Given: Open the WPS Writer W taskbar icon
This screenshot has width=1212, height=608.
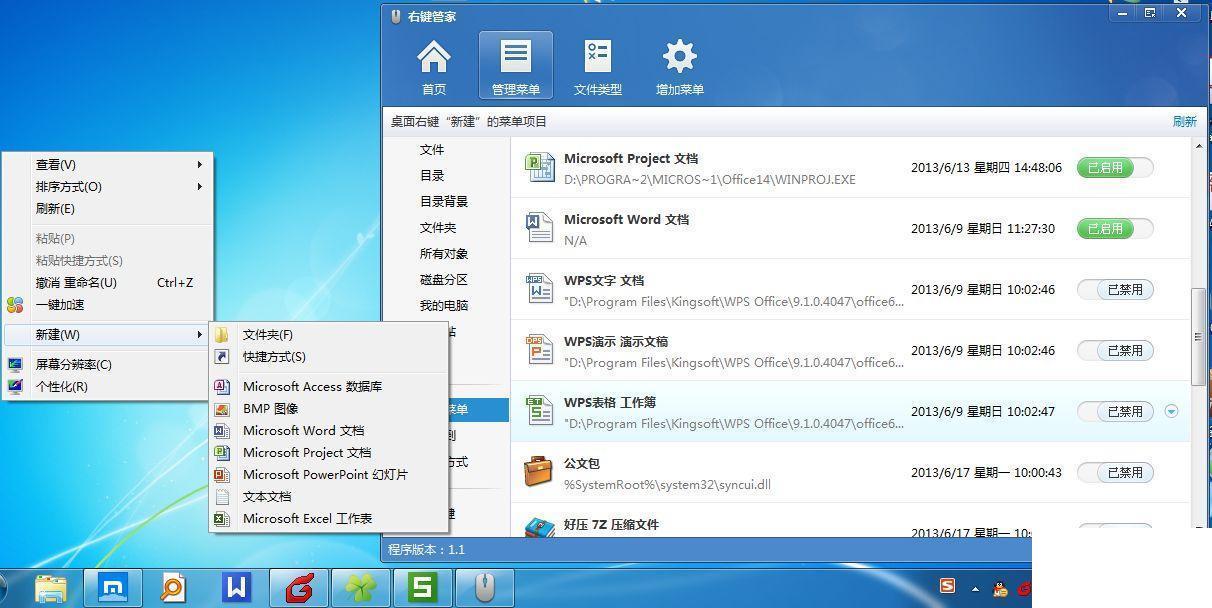Looking at the screenshot, I should (237, 588).
